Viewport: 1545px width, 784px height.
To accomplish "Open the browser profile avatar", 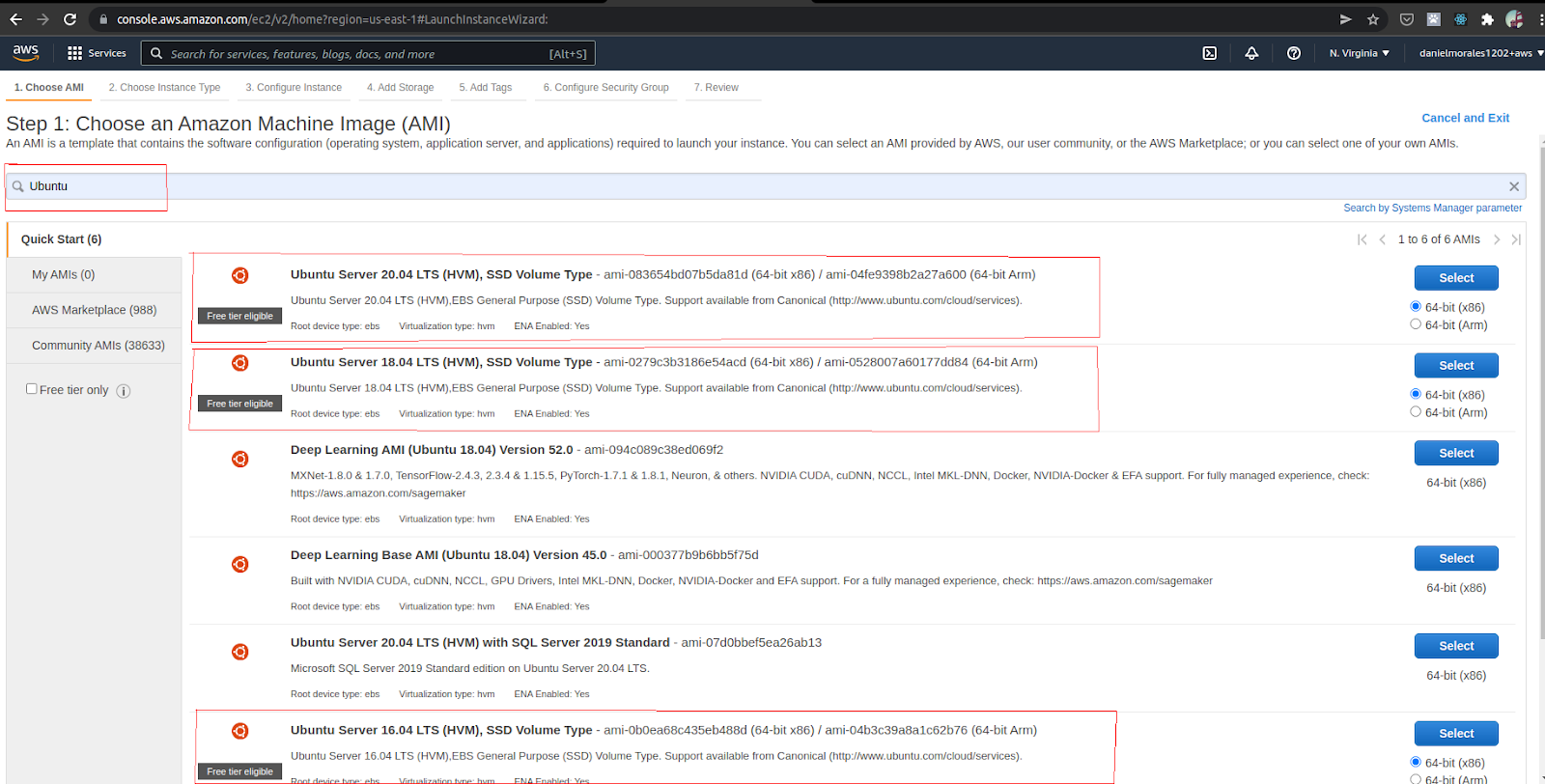I will [1514, 19].
